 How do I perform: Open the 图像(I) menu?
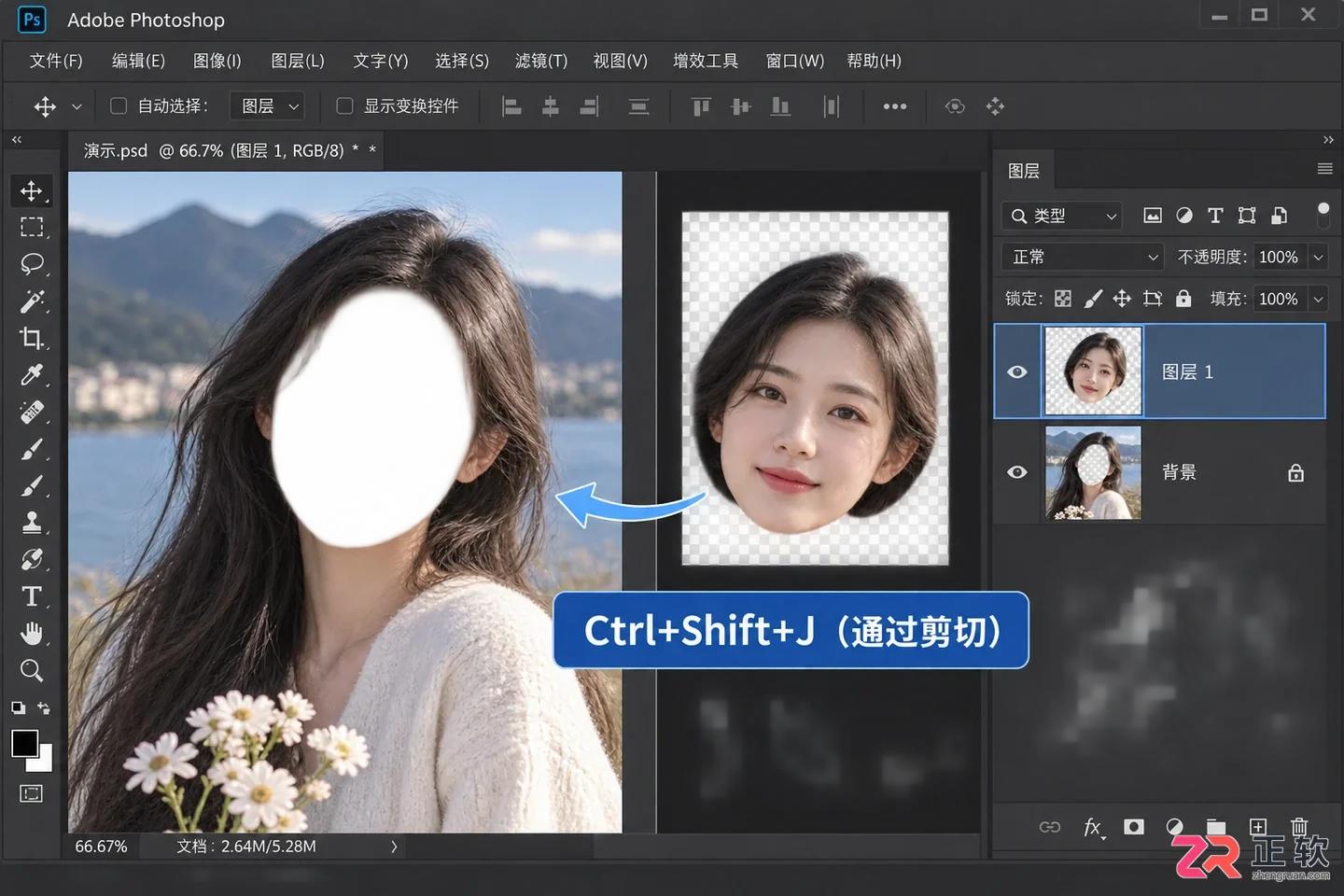[x=217, y=61]
